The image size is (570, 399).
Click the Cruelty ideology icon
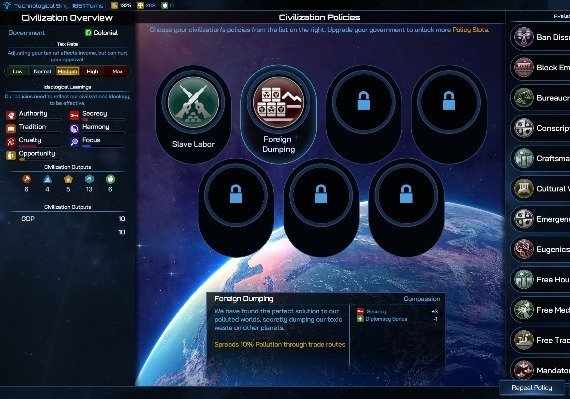pos(11,142)
